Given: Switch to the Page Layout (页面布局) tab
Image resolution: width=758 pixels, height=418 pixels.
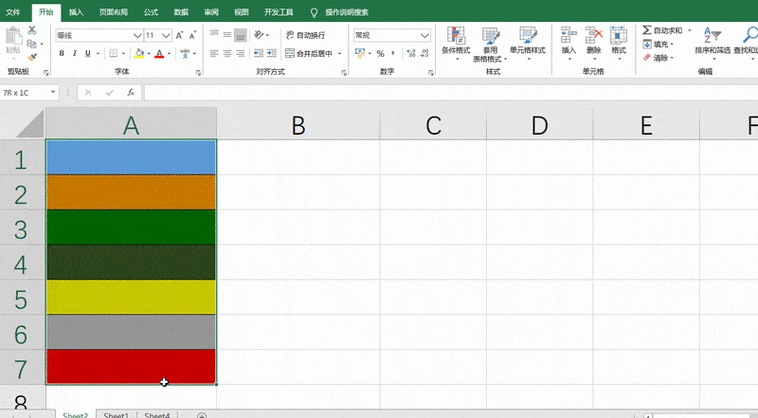Looking at the screenshot, I should point(113,12).
